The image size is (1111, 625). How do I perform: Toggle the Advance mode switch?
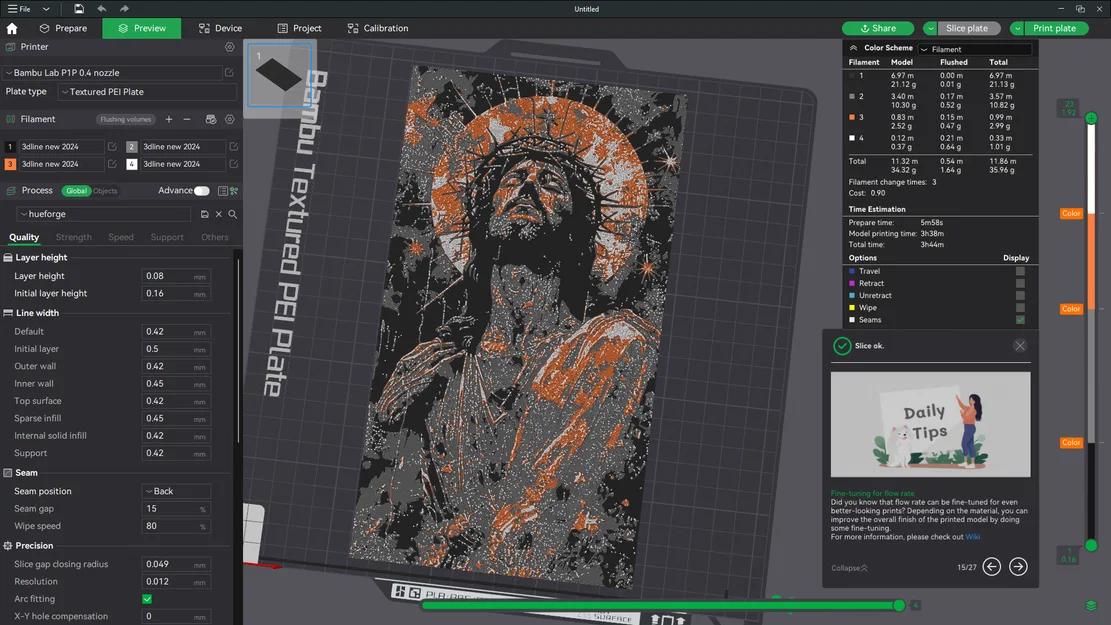pos(202,191)
